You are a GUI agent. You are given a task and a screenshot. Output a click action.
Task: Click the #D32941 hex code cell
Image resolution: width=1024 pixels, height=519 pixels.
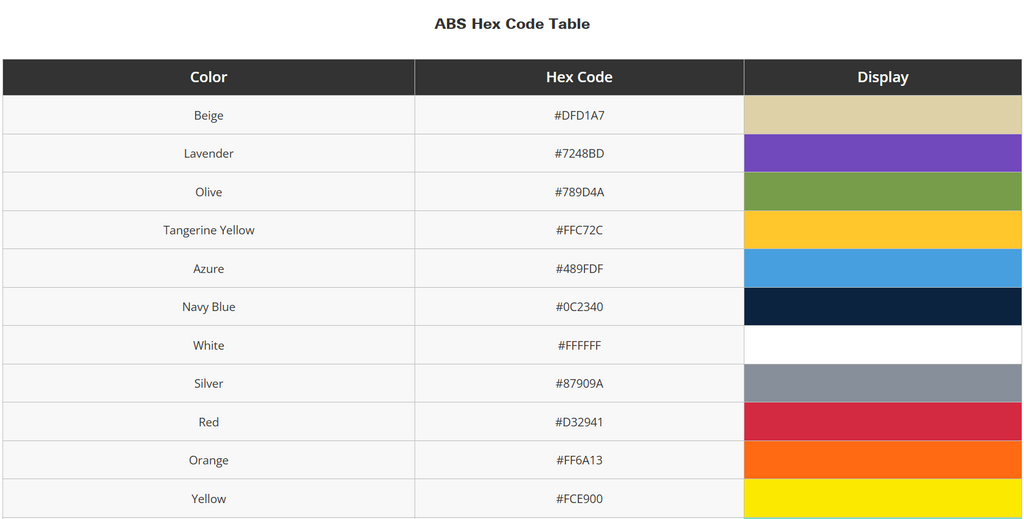579,422
